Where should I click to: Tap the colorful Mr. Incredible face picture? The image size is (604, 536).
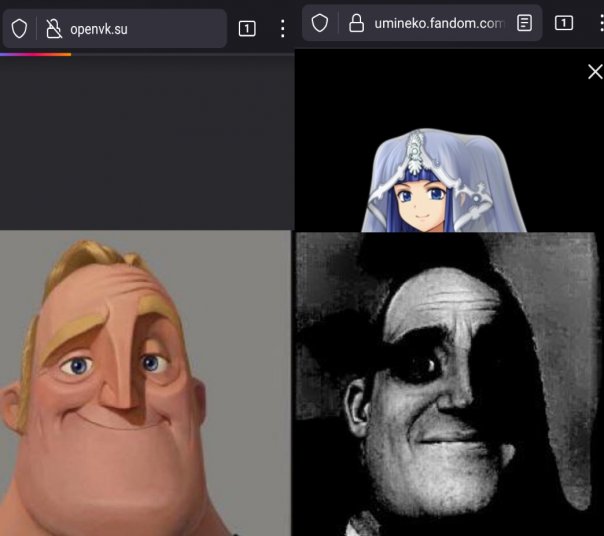click(x=145, y=383)
